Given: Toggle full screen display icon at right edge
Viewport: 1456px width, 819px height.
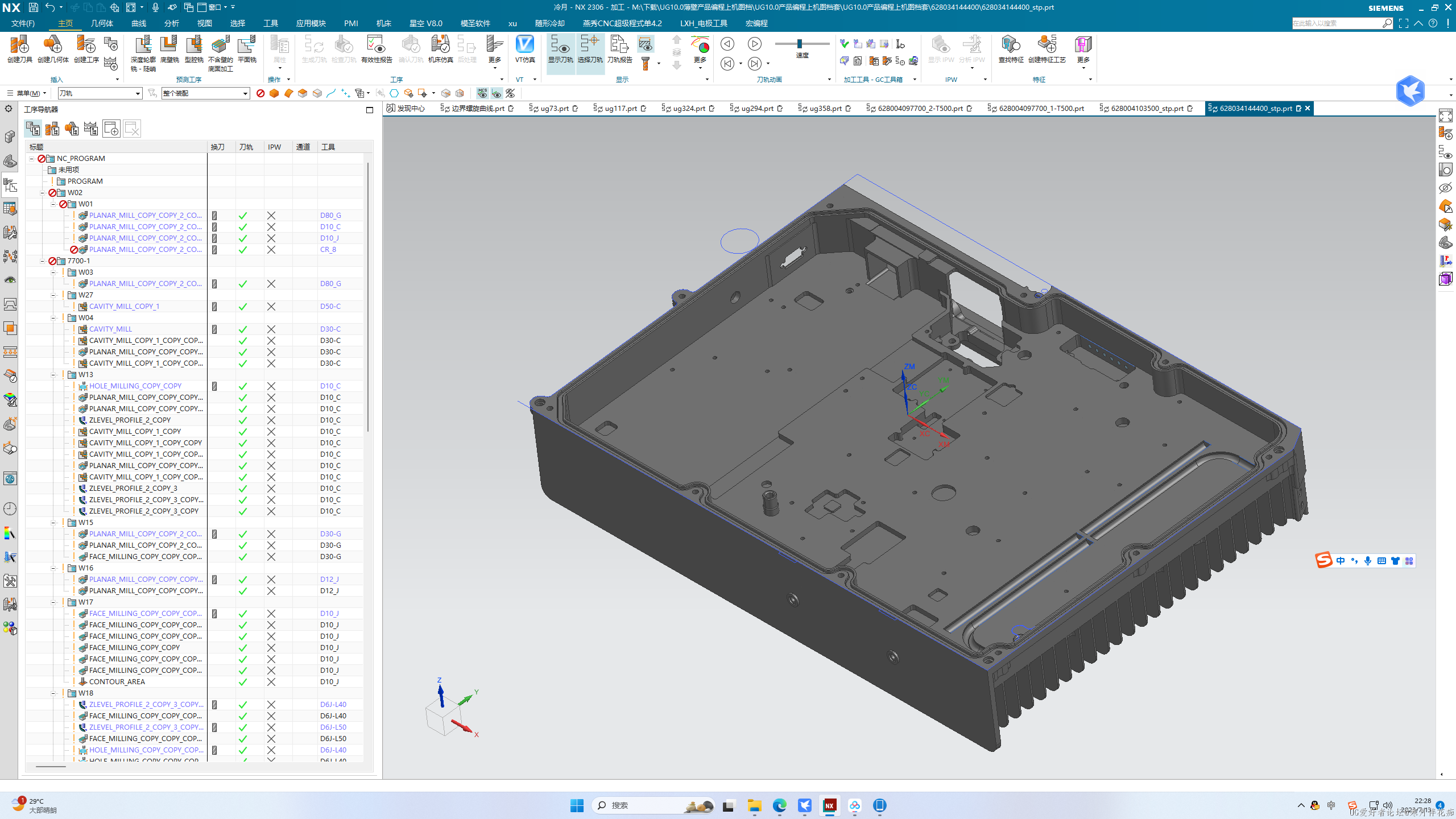Looking at the screenshot, I should (1445, 116).
